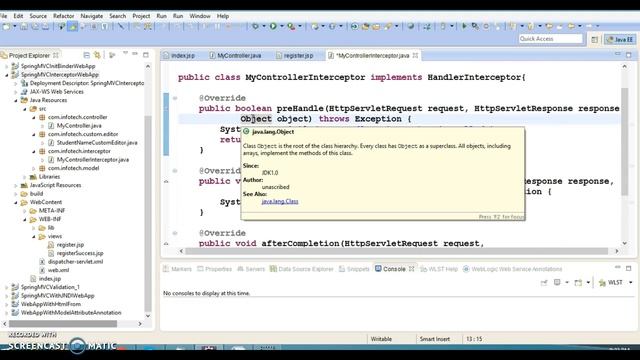Toggle Link with Editor in Project Explorer
Image resolution: width=640 pixels, height=360 pixels.
coord(97,55)
